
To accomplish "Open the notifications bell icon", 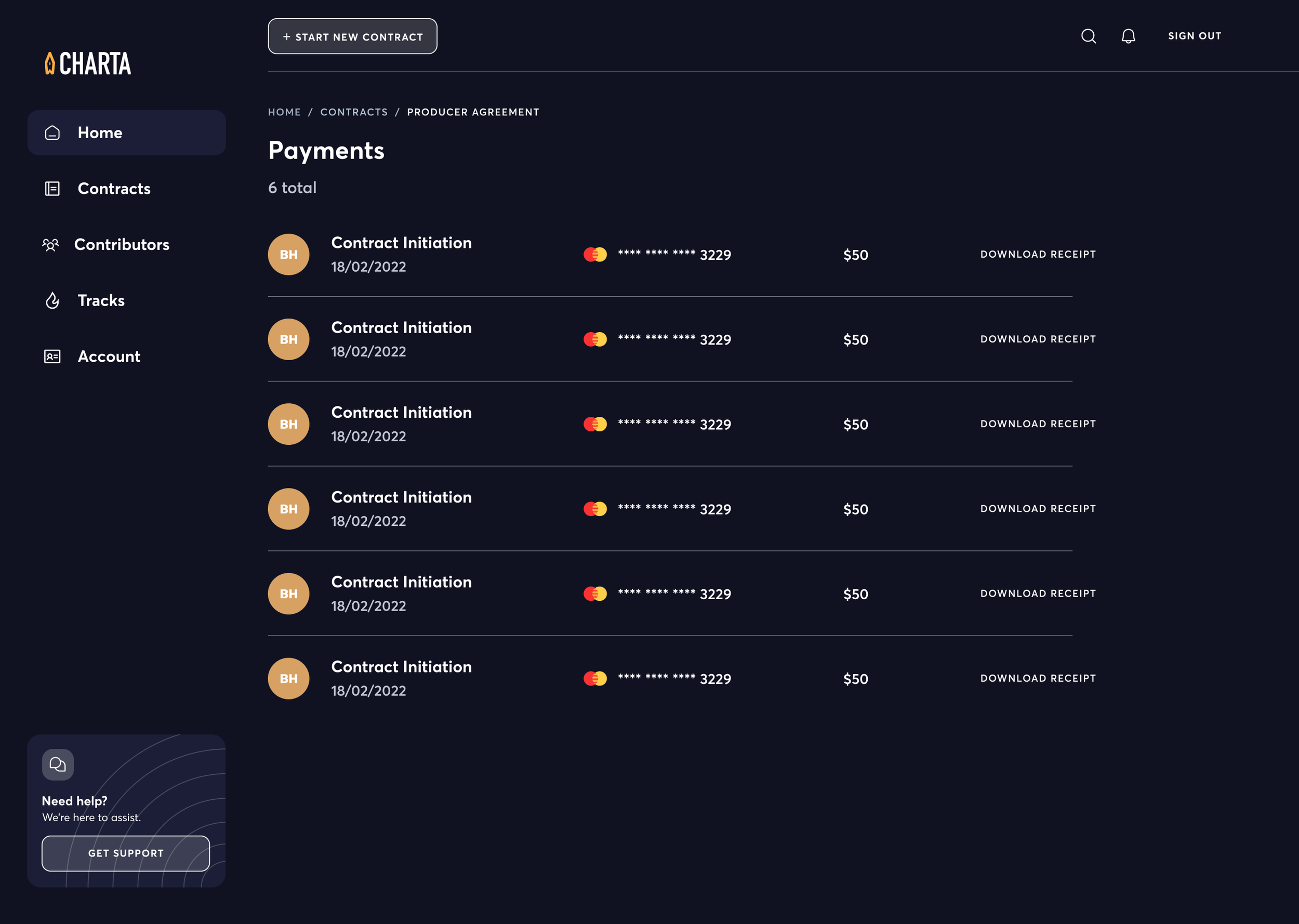I will (x=1128, y=36).
